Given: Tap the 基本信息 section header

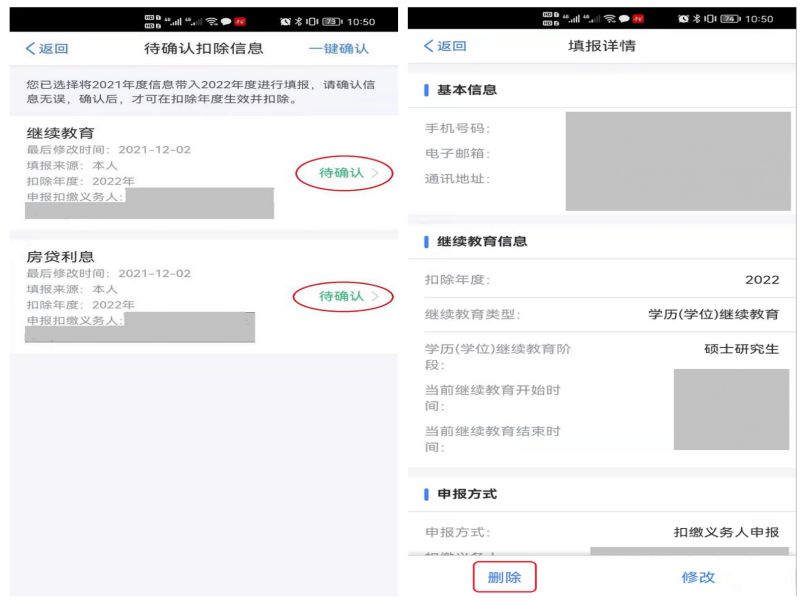Looking at the screenshot, I should 467,90.
